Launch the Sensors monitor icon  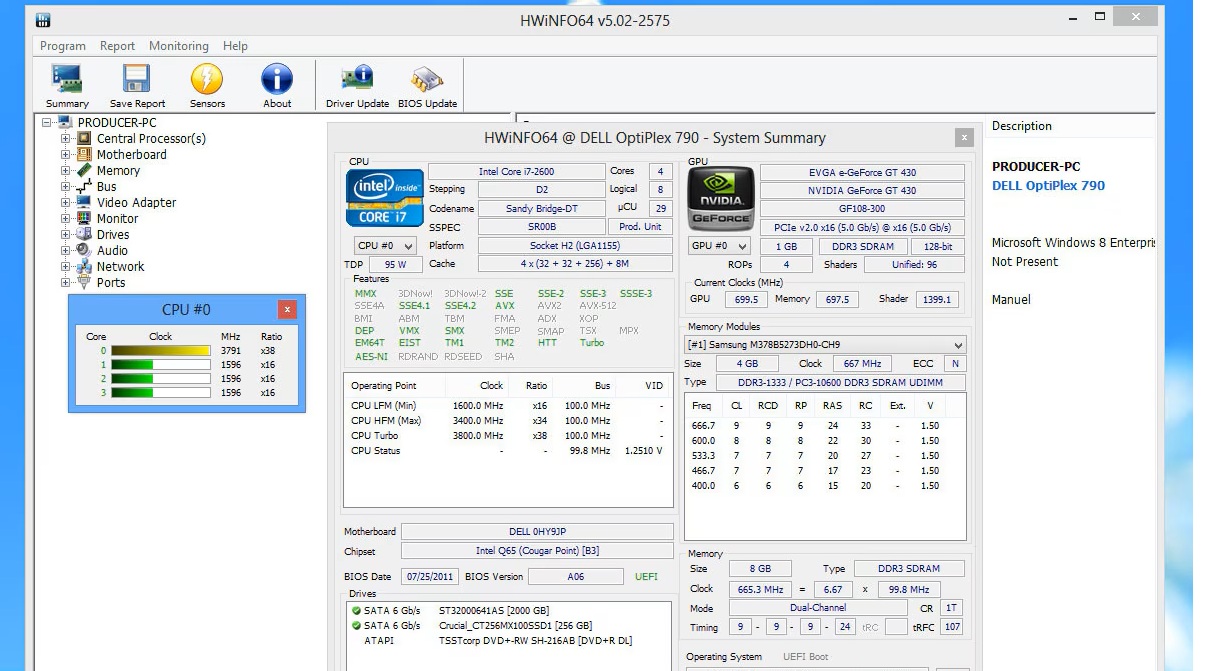click(x=207, y=85)
